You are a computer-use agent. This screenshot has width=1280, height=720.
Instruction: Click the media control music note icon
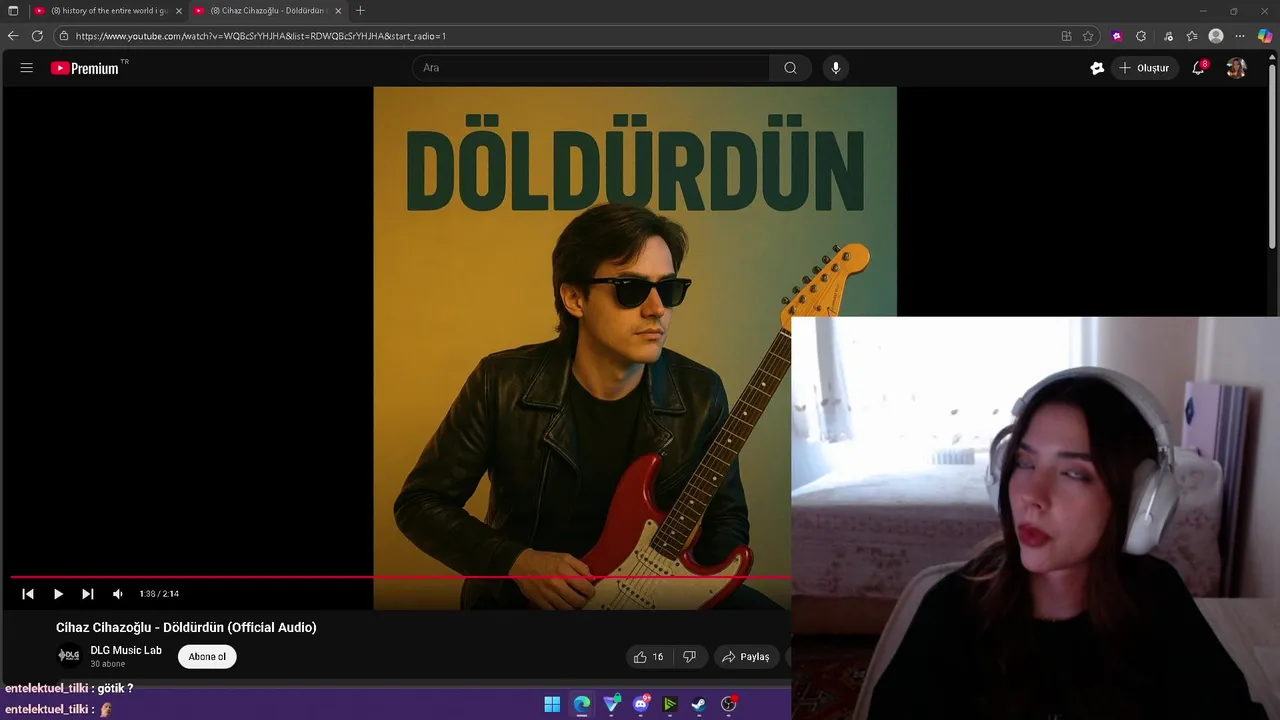1168,36
